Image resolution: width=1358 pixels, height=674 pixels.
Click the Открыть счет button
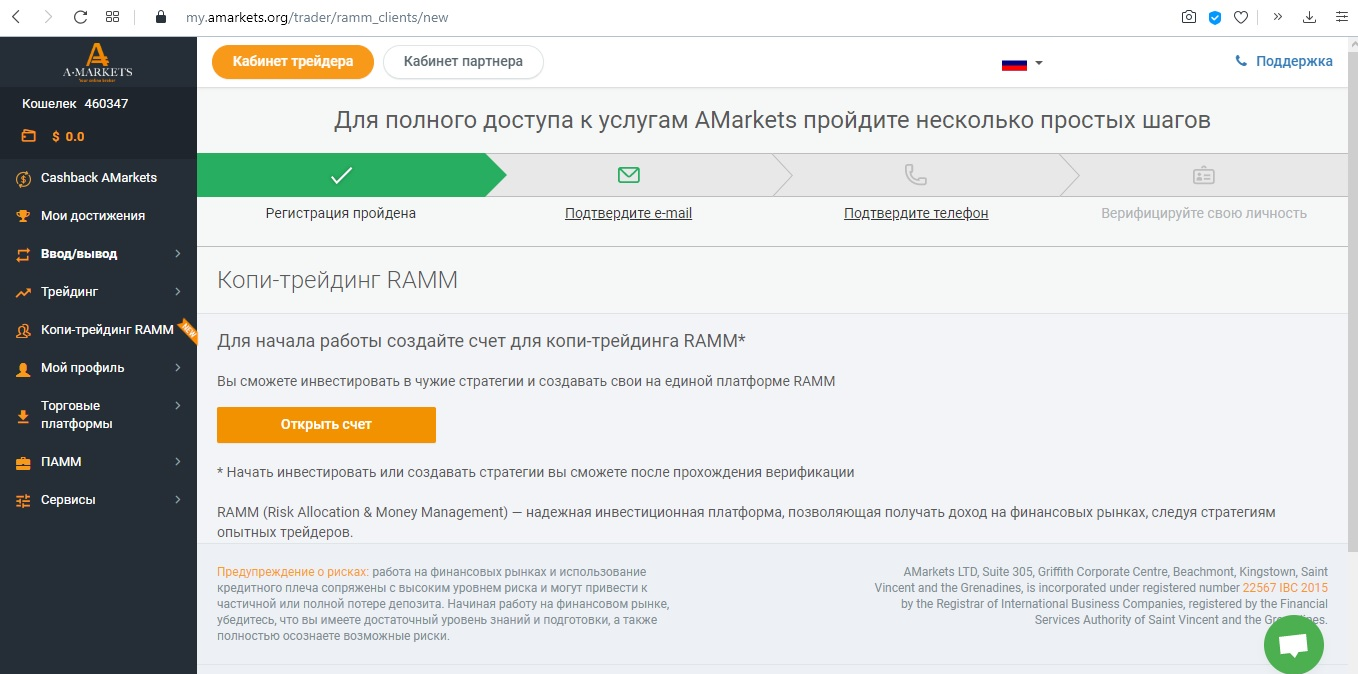point(326,425)
